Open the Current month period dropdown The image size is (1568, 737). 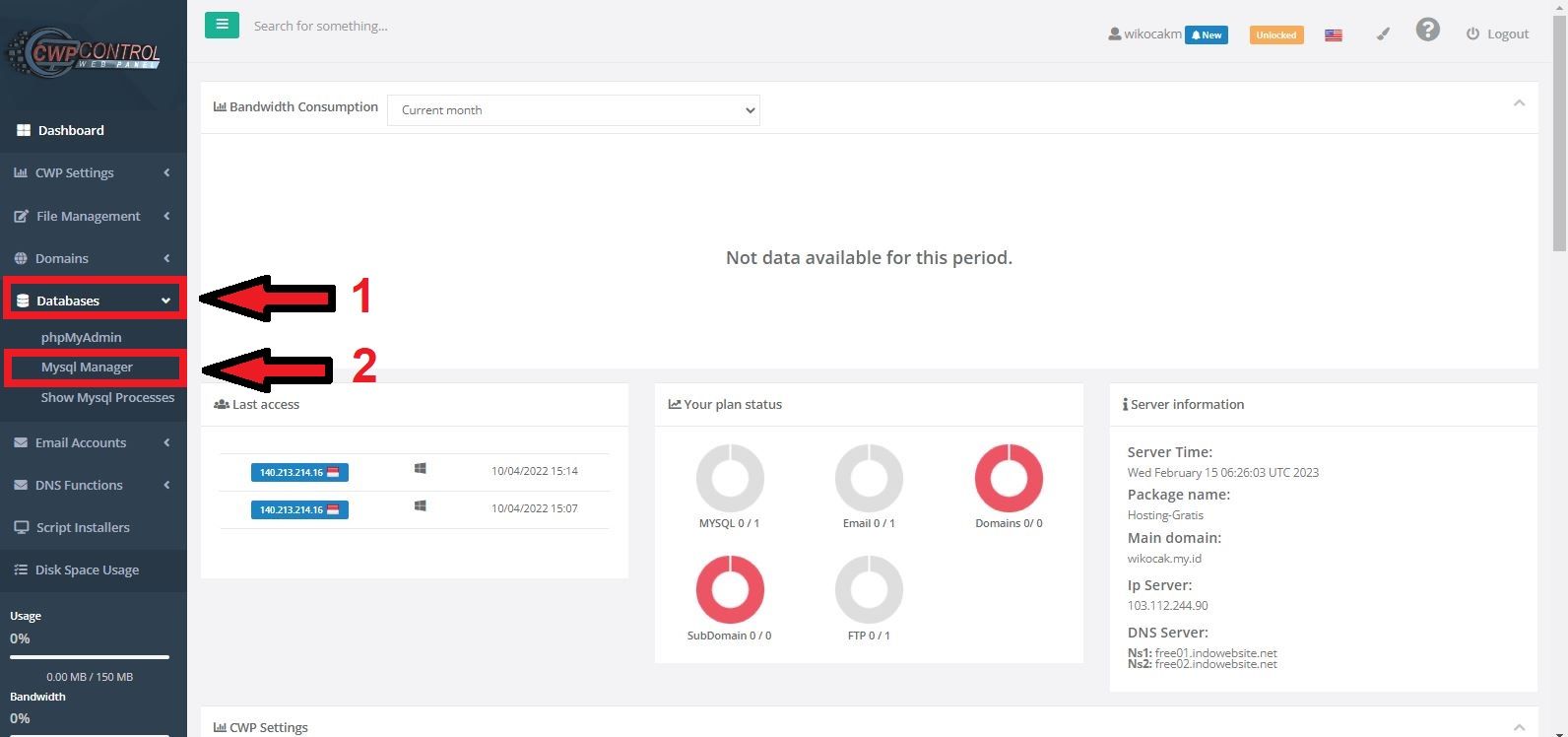click(573, 110)
